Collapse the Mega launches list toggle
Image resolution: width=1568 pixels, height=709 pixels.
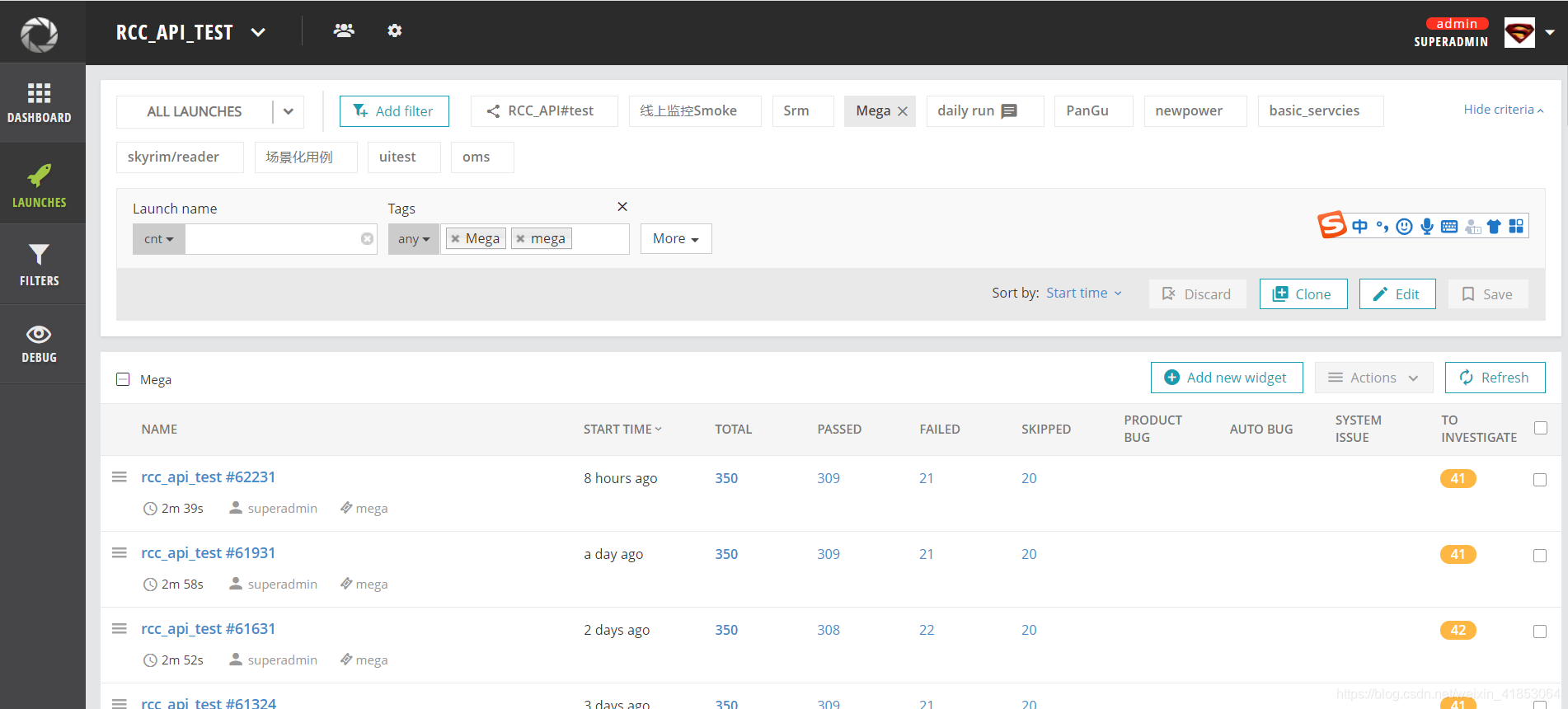[123, 379]
